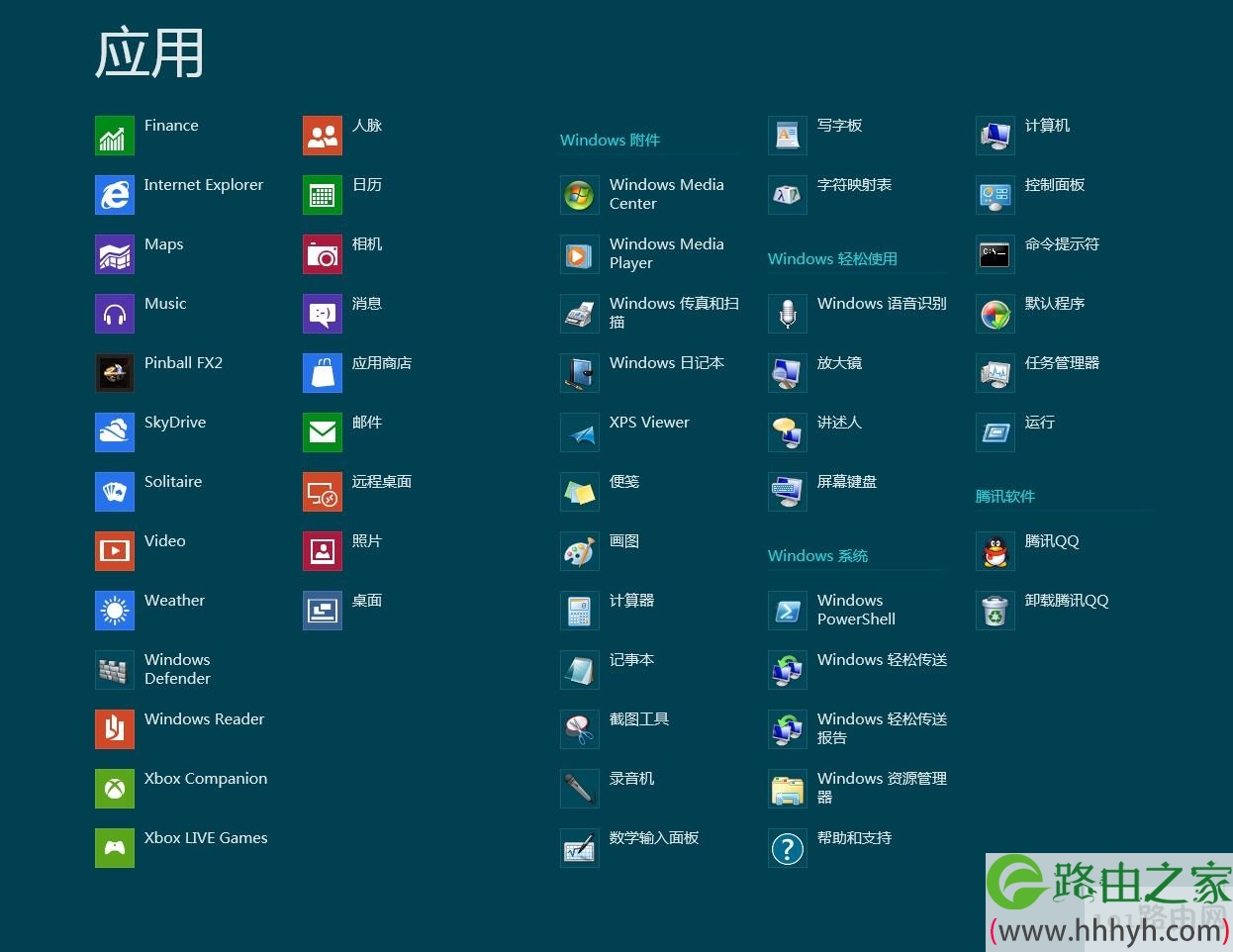Screen dimensions: 1233x952
Task: Open Windows 日记本 journal icon
Action: point(580,373)
